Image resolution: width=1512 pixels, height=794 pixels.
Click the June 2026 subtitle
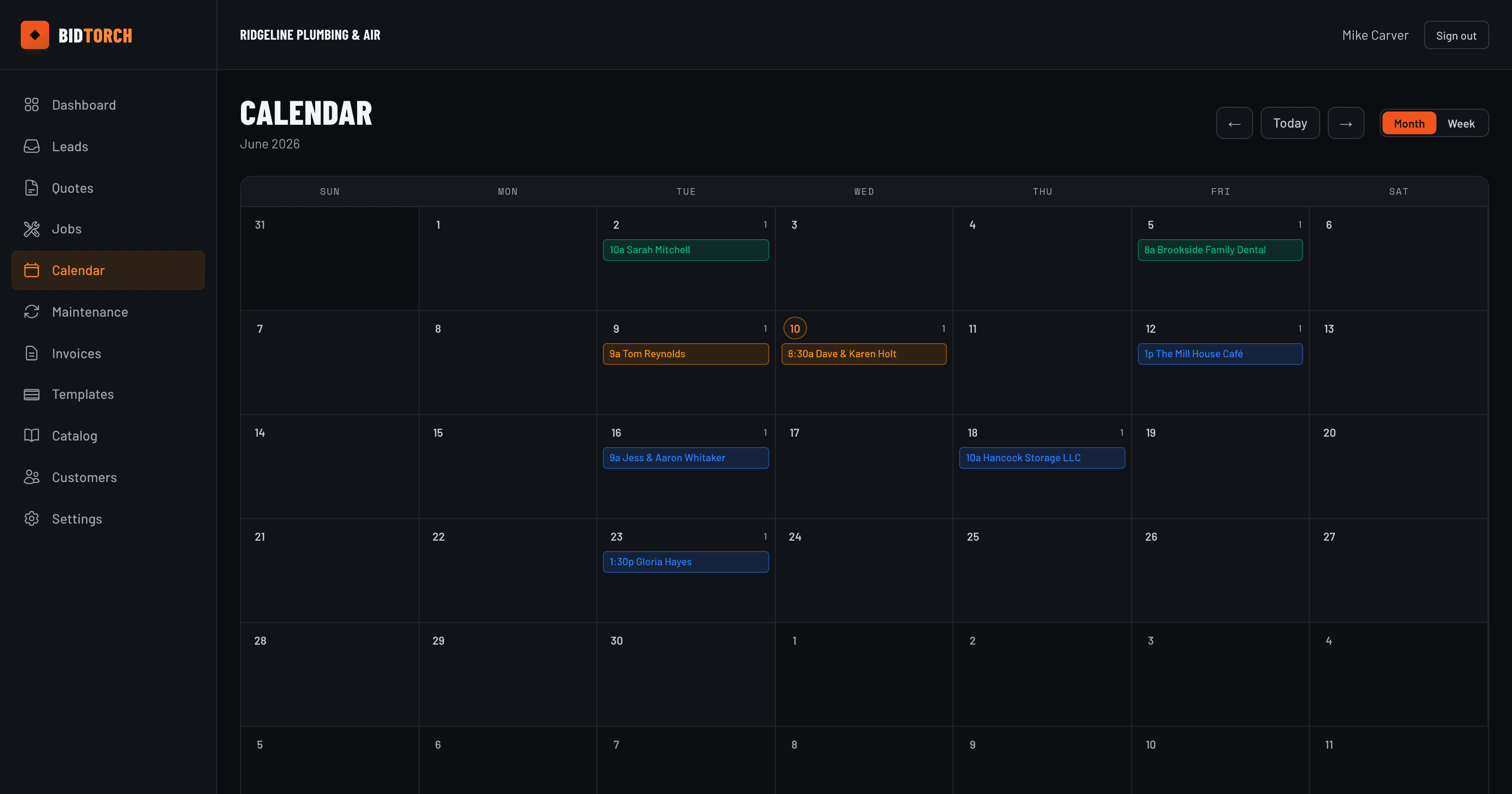(269, 144)
